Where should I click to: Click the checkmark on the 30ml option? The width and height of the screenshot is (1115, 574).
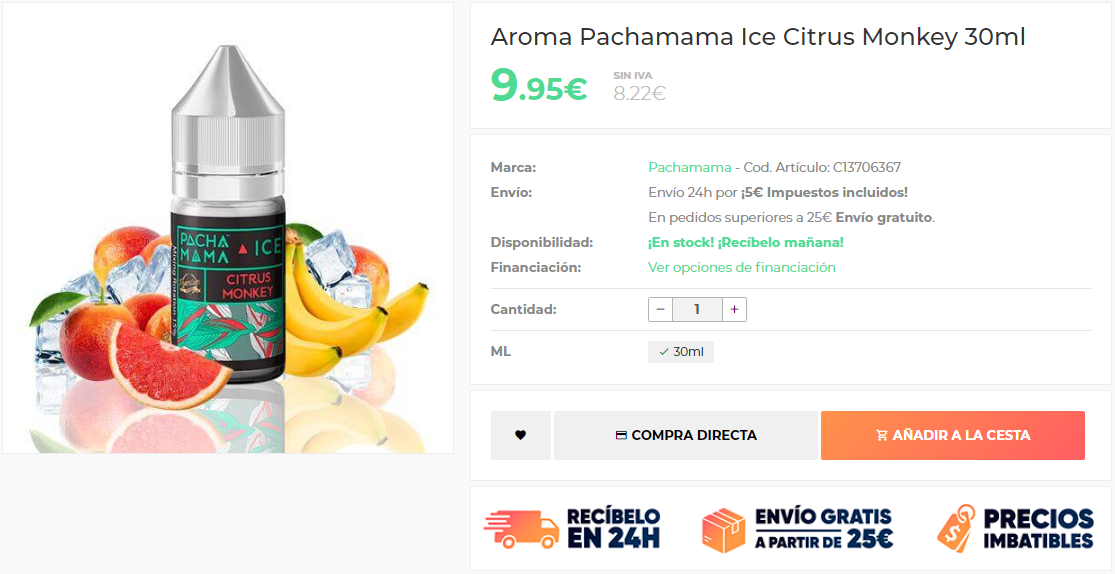[x=663, y=352]
